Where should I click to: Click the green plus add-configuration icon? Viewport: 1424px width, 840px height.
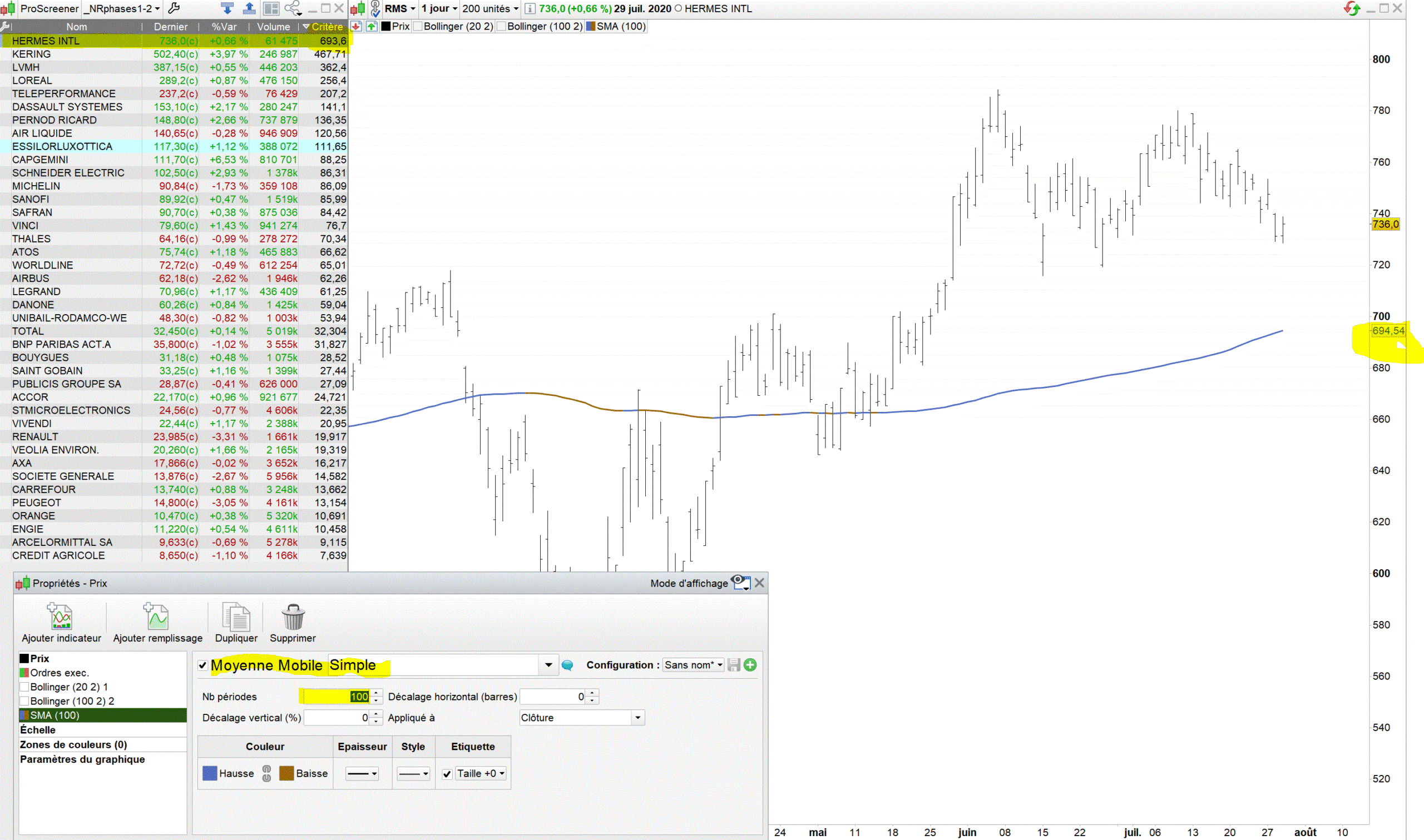pyautogui.click(x=750, y=665)
